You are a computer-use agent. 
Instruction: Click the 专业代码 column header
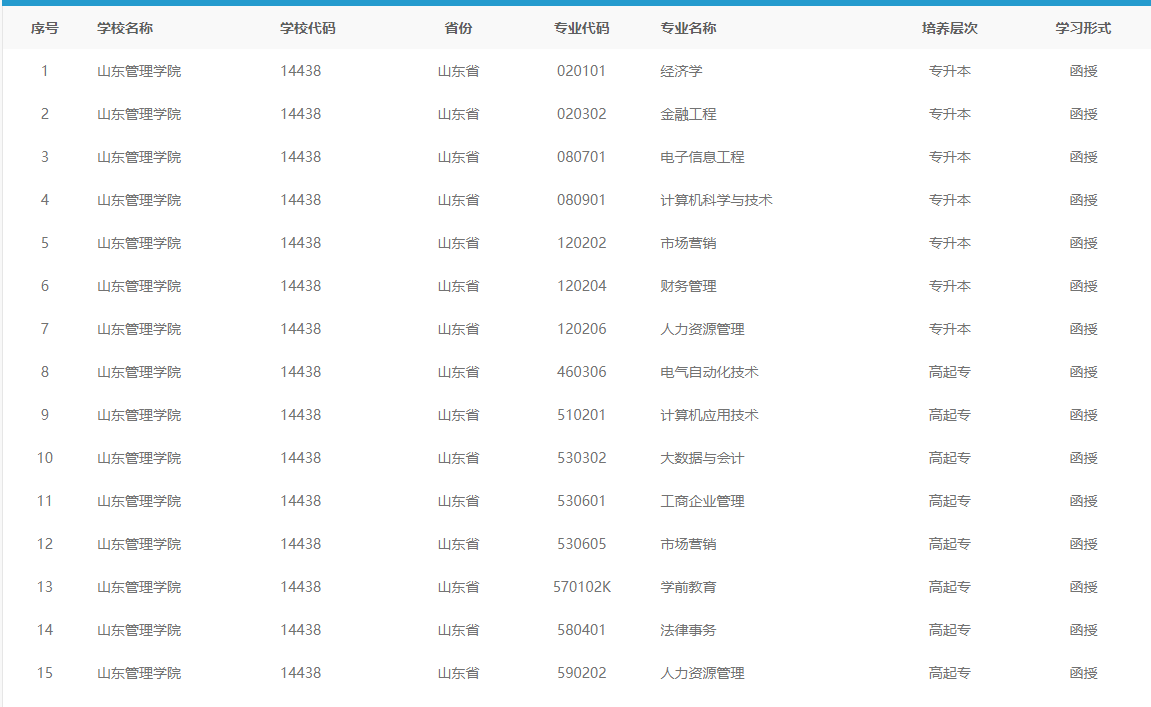tap(581, 29)
